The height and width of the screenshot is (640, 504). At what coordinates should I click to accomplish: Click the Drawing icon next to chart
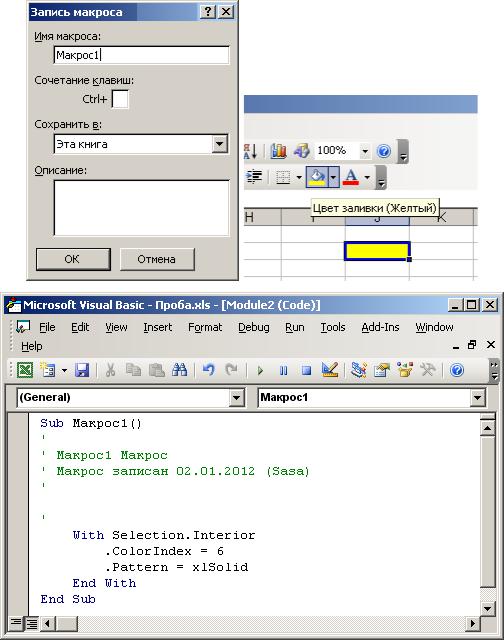point(302,151)
